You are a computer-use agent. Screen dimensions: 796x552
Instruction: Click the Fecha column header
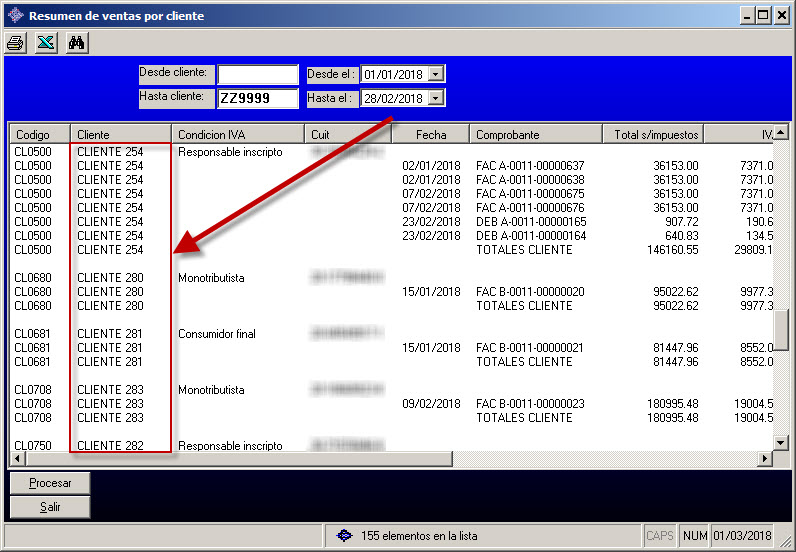pos(429,134)
